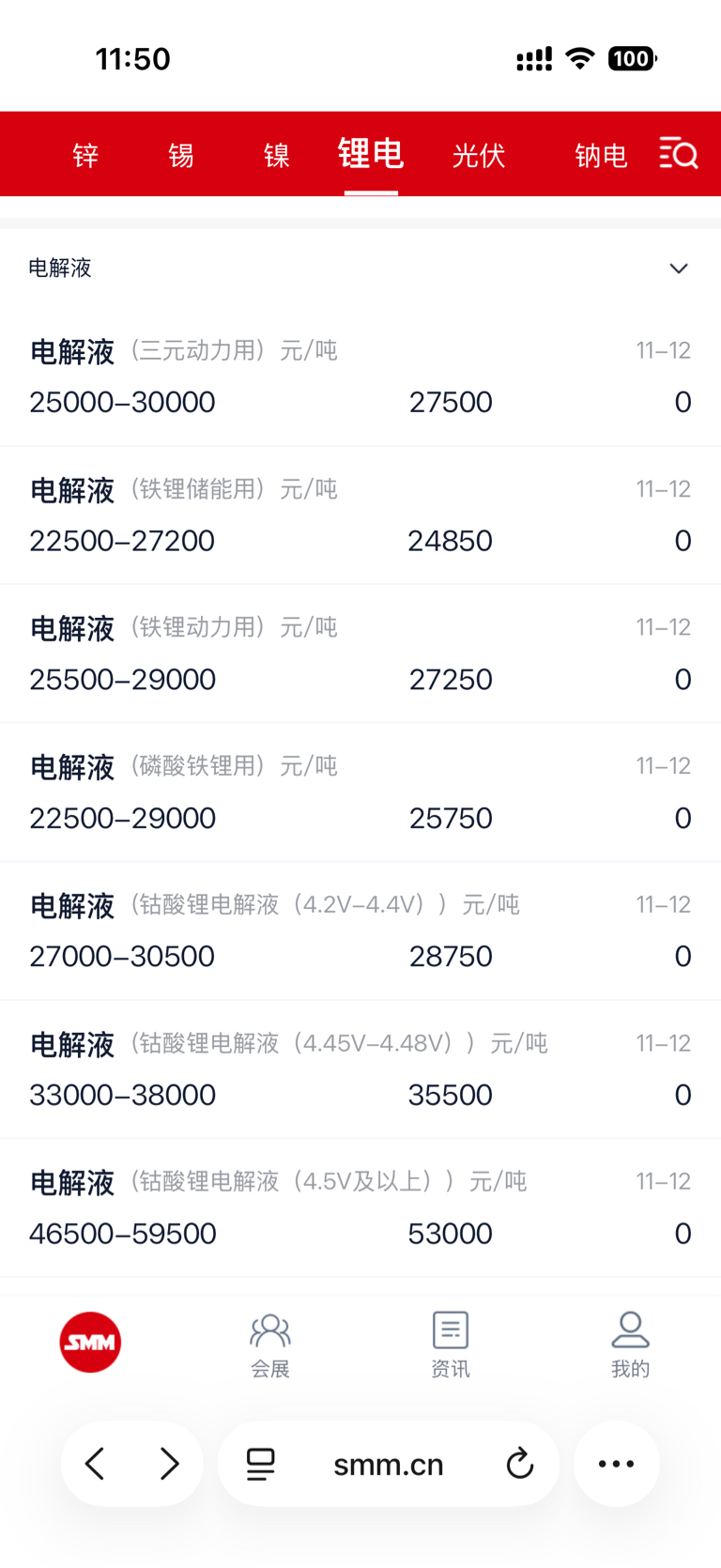Switch to the 光伏 tab
This screenshot has height=1568, width=721.
(x=479, y=155)
